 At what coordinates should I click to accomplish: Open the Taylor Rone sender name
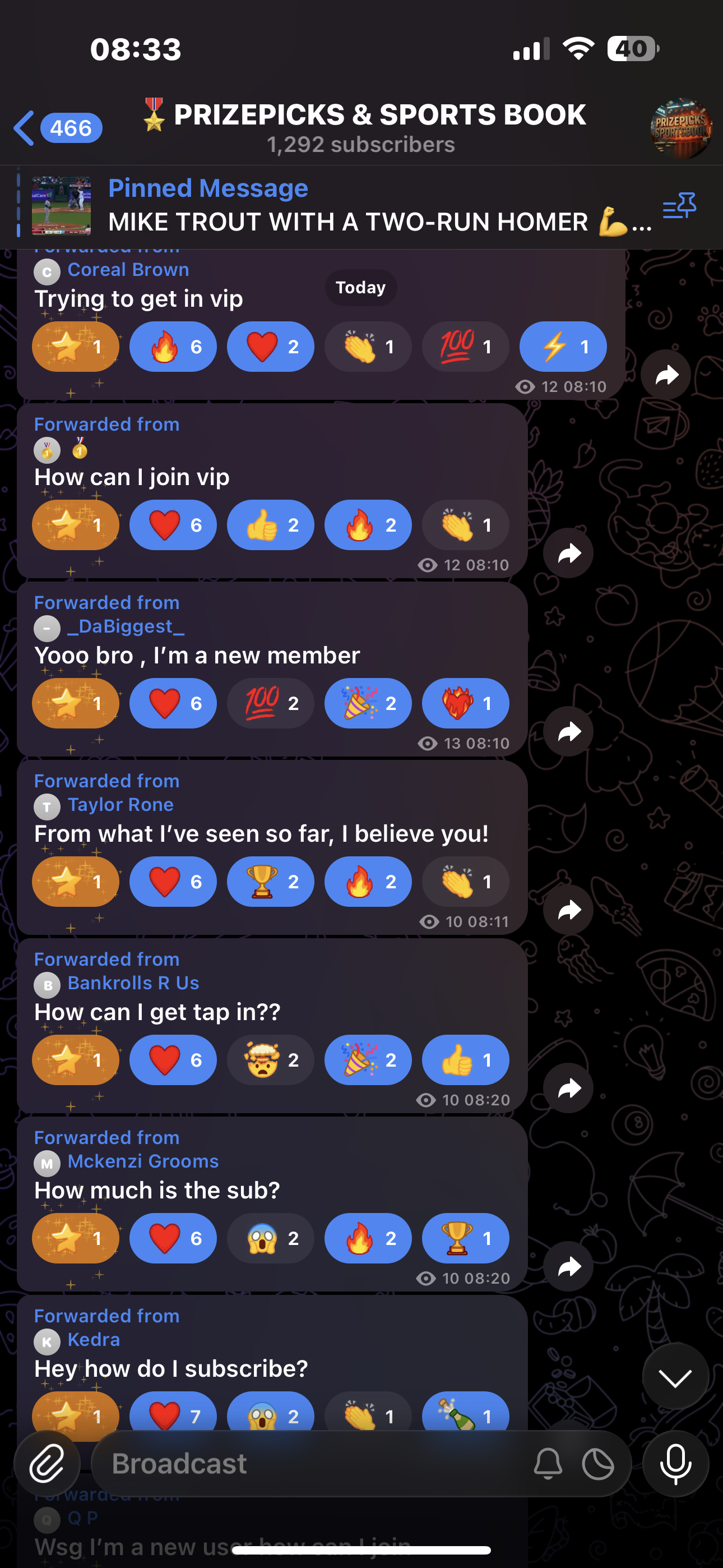click(121, 805)
